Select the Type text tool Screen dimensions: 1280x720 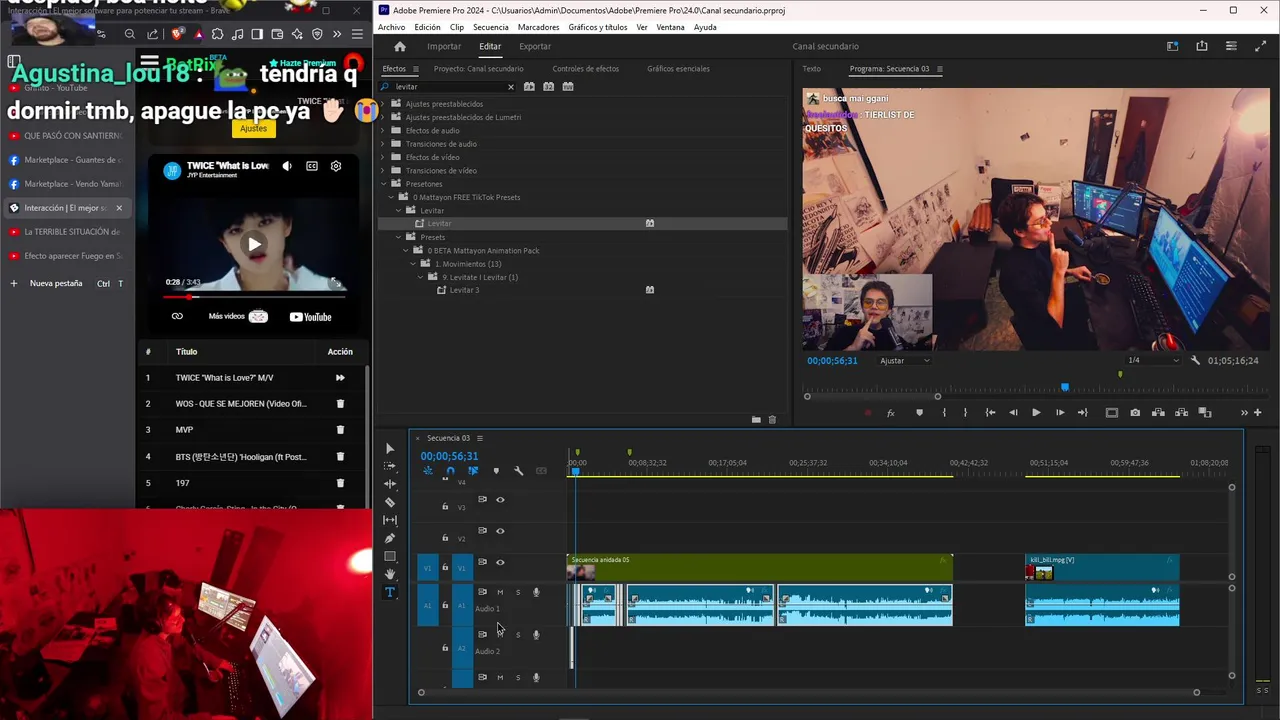[x=390, y=592]
